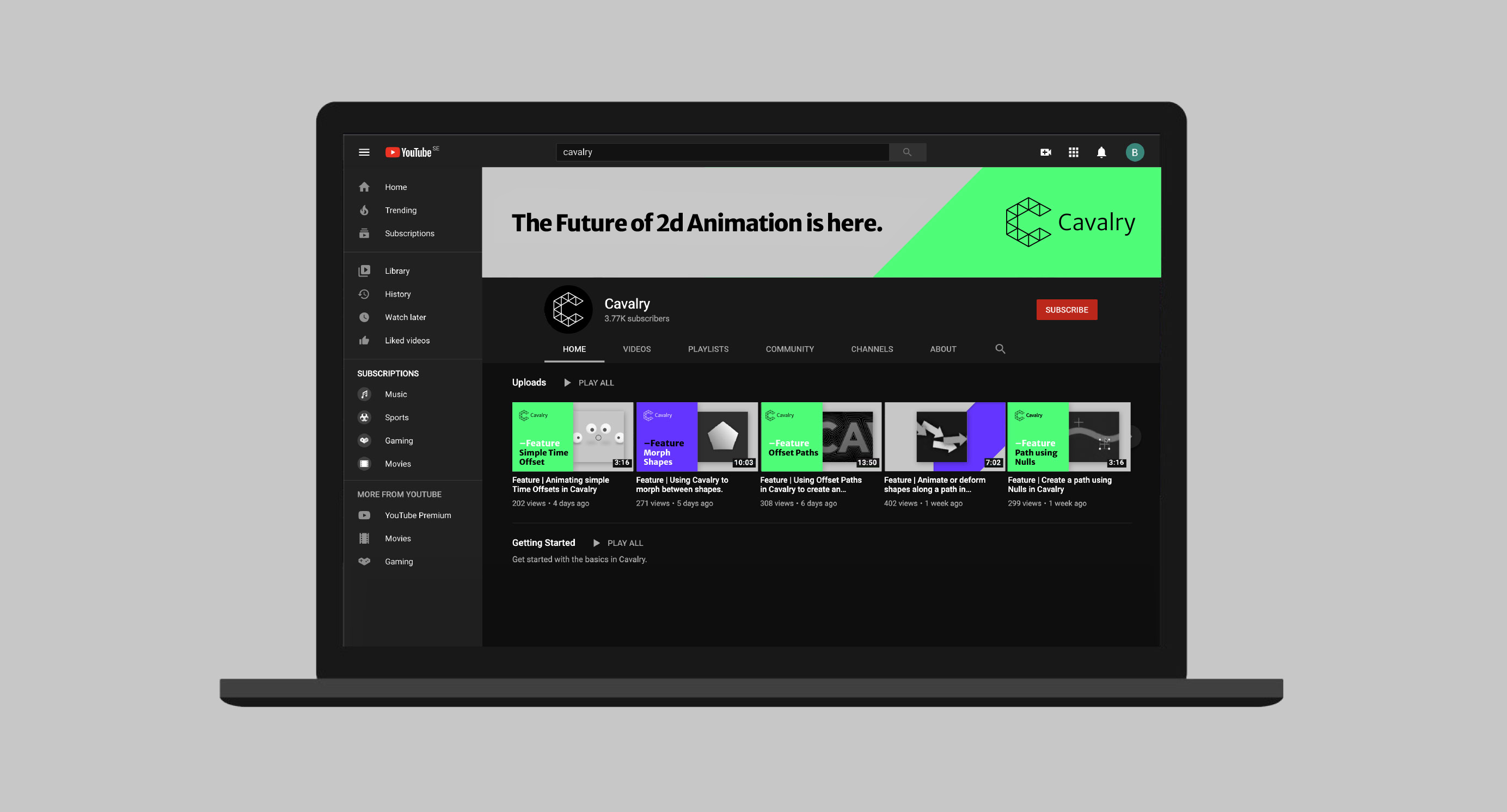Screen dimensions: 1507x812
Task: Go to Trending in sidebar
Action: pyautogui.click(x=400, y=210)
